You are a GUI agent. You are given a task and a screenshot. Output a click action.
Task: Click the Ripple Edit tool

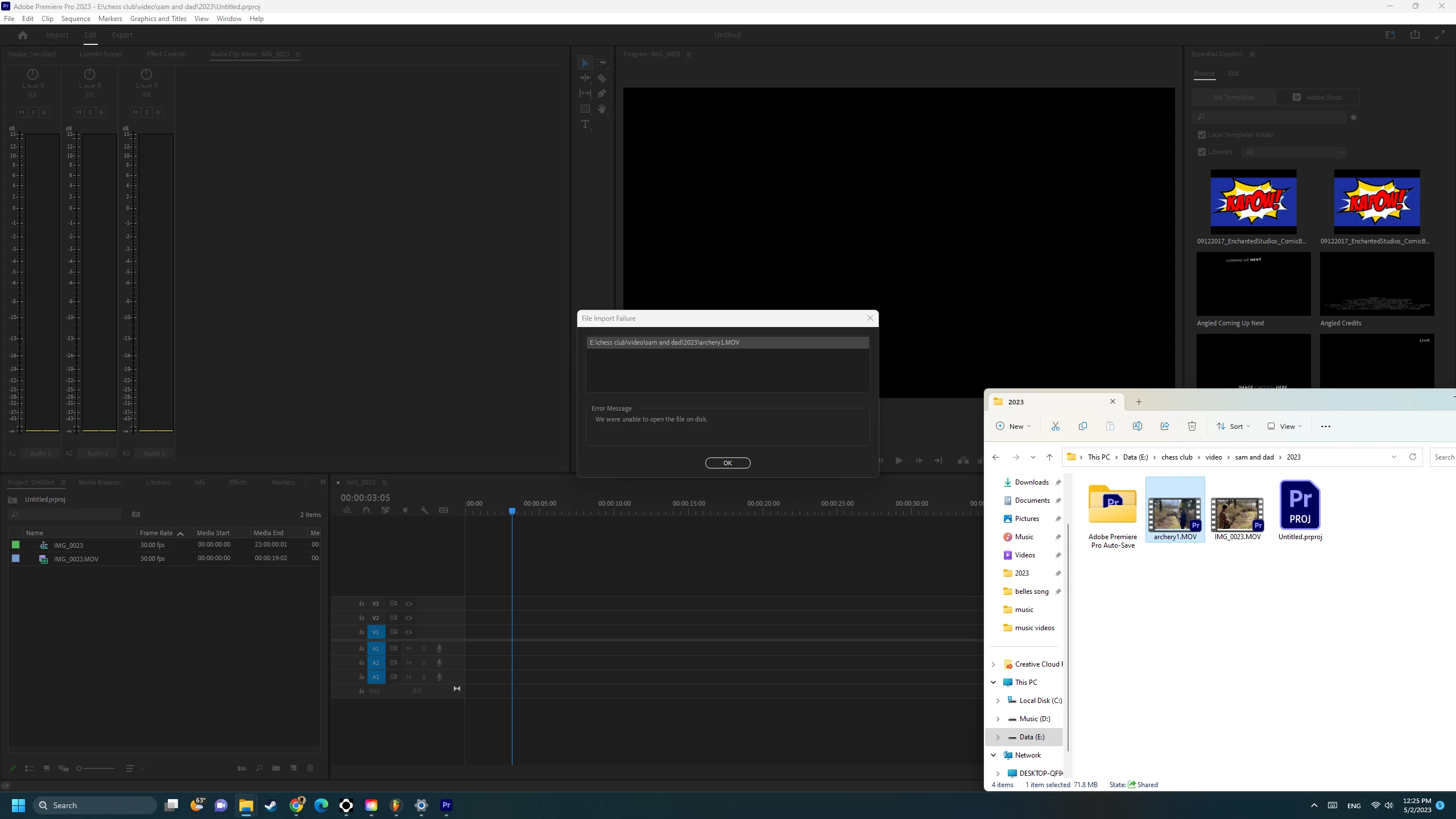[x=585, y=78]
